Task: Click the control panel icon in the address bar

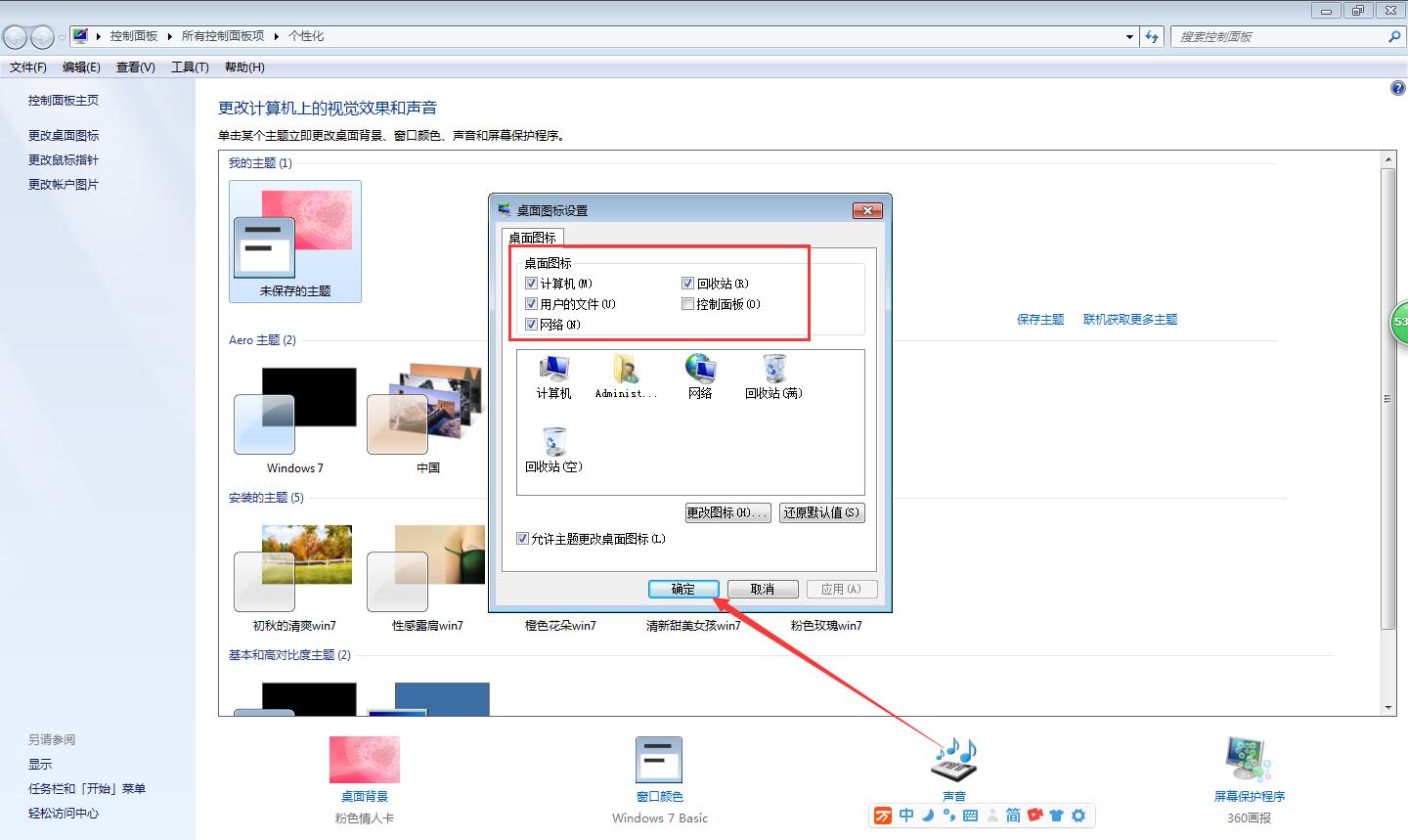Action: (81, 36)
